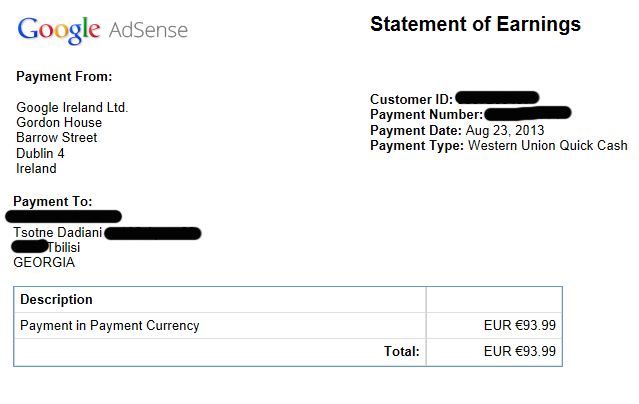Click the Total label in table
Viewport: 639px width, 404px height.
pyautogui.click(x=402, y=351)
